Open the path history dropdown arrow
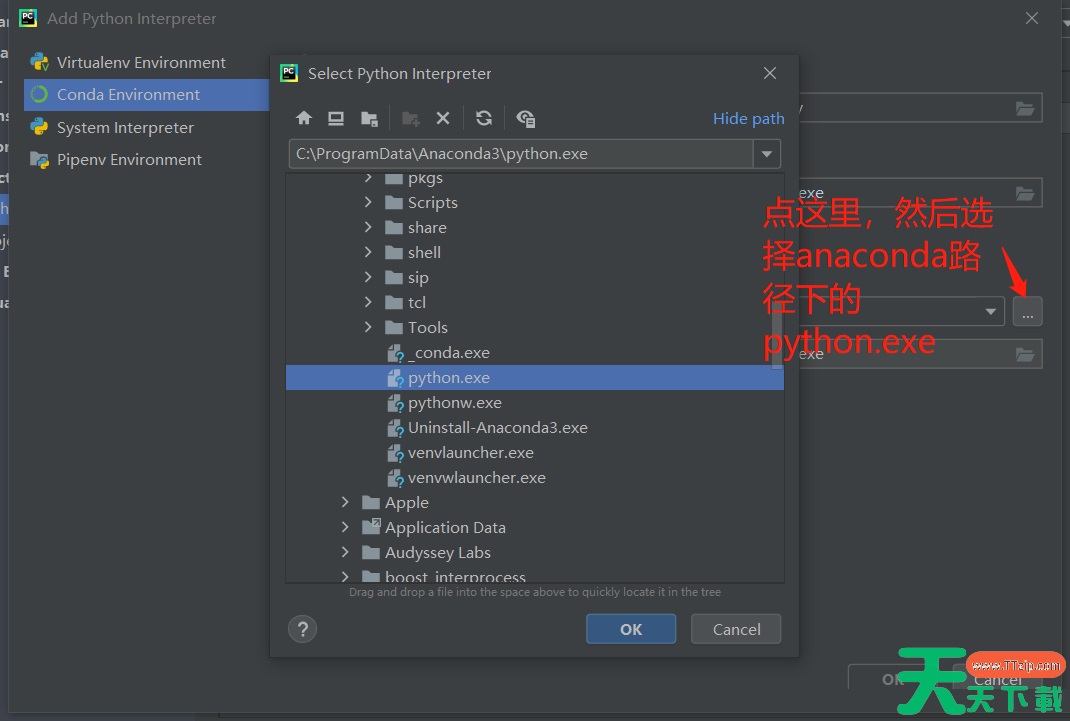The image size is (1070, 721). 767,154
